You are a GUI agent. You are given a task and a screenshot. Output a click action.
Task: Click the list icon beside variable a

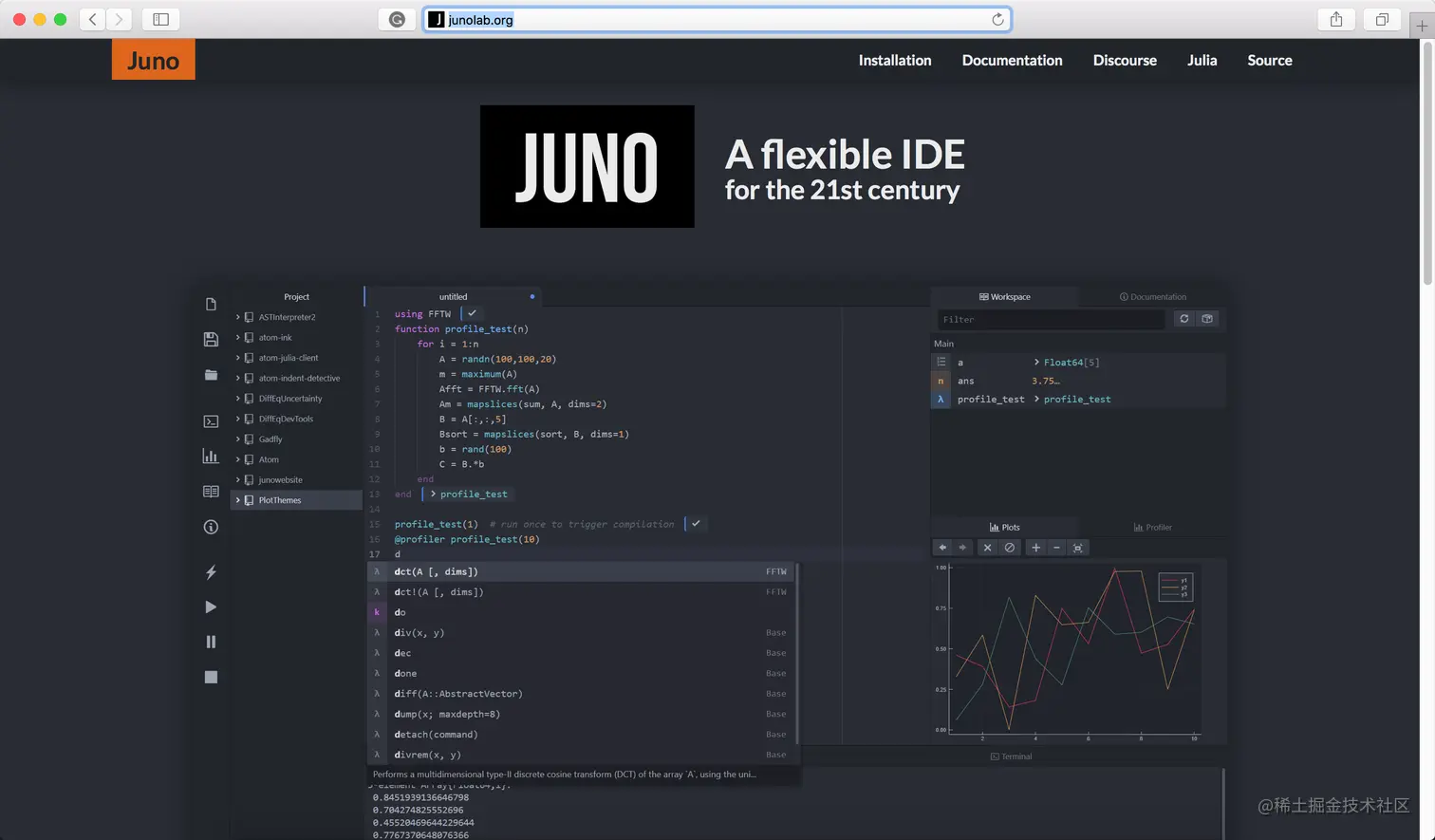[x=941, y=362]
